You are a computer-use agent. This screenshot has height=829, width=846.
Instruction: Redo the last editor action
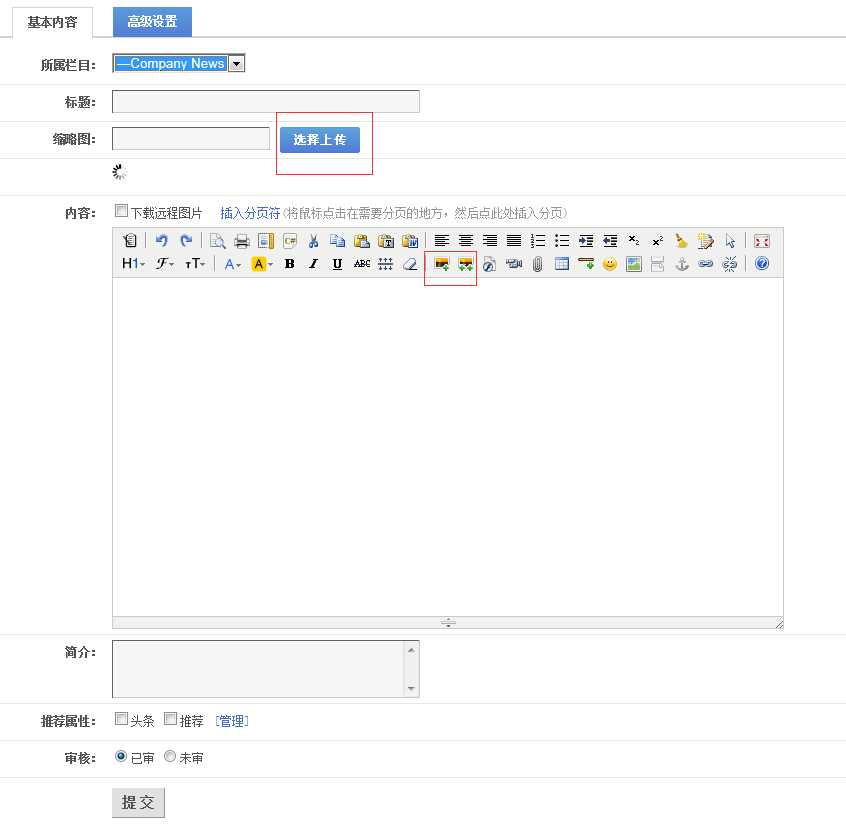pos(186,241)
